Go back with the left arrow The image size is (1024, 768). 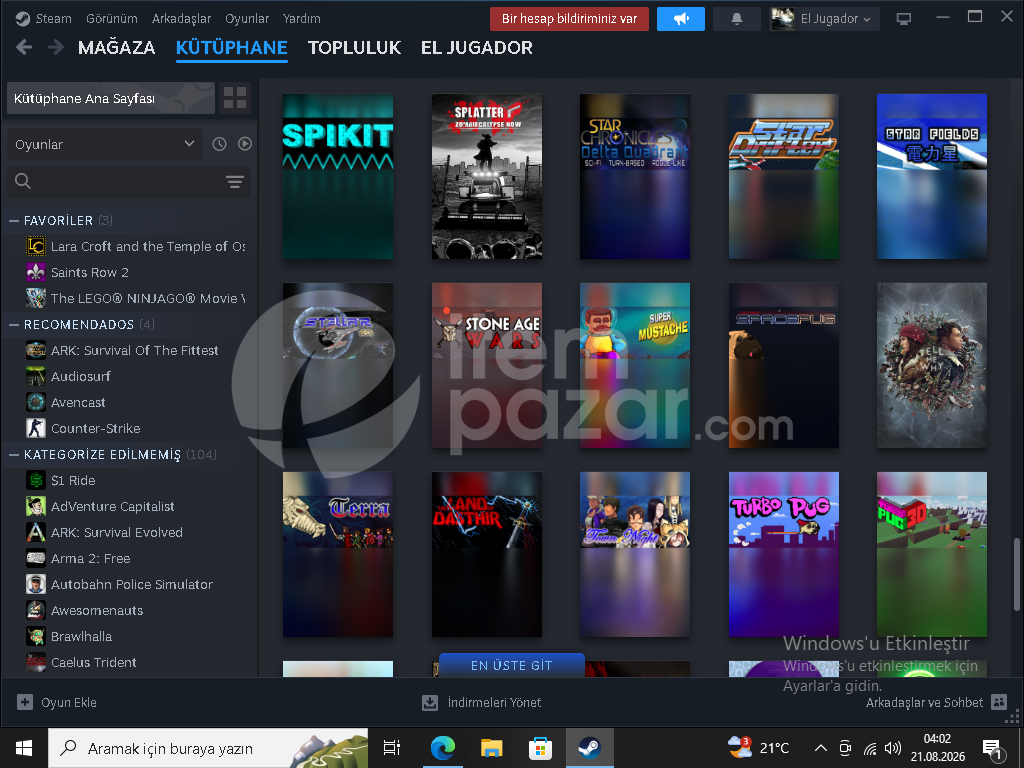[24, 47]
